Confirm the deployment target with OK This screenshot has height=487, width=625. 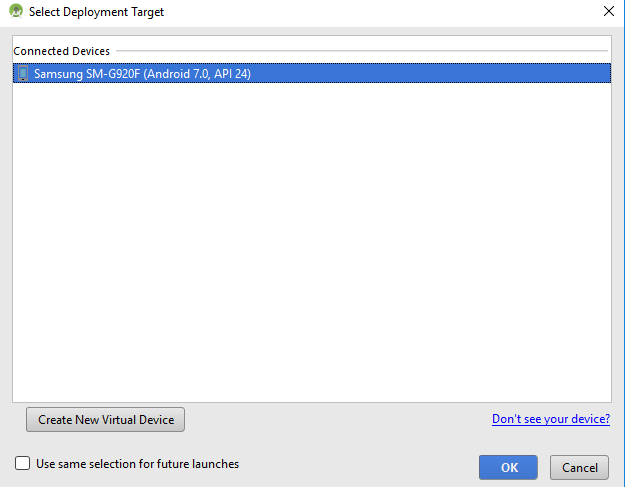pyautogui.click(x=509, y=467)
